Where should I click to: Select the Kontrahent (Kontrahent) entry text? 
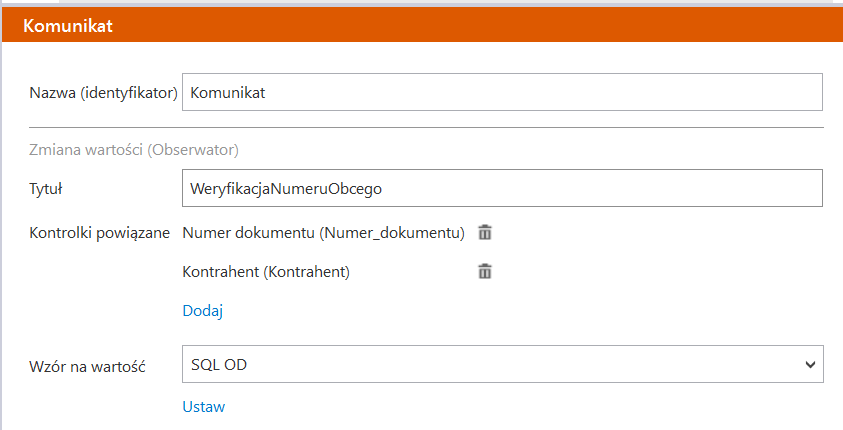266,271
